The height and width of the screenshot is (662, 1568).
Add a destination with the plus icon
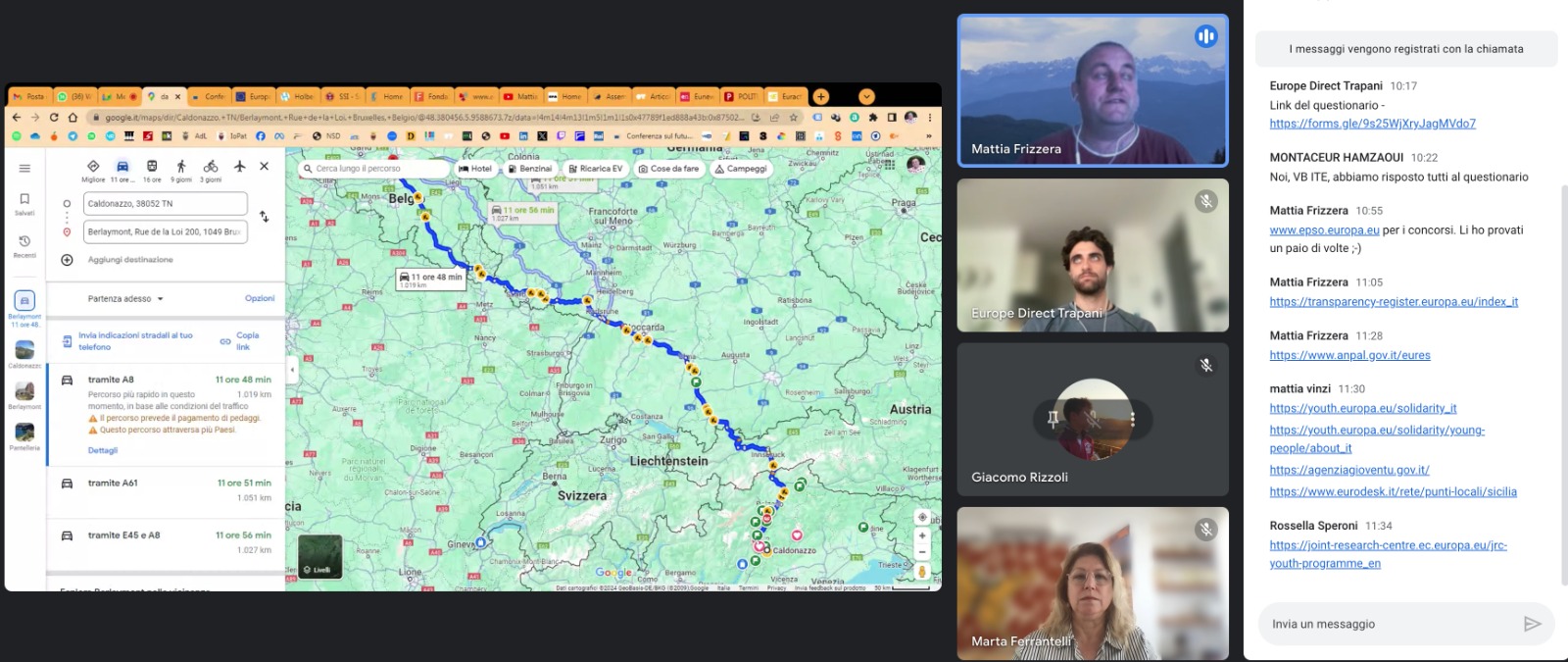coord(67,260)
